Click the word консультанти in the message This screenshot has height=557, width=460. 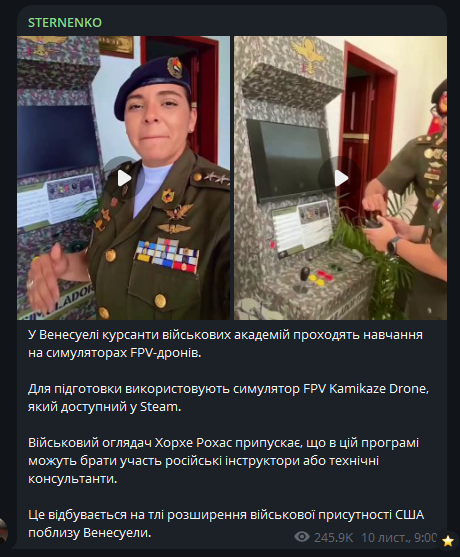coord(72,479)
